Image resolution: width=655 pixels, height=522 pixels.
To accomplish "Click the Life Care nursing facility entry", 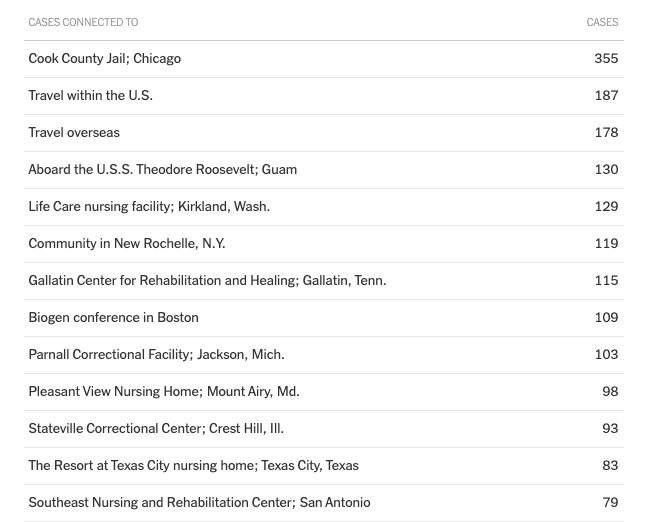I will (149, 207).
